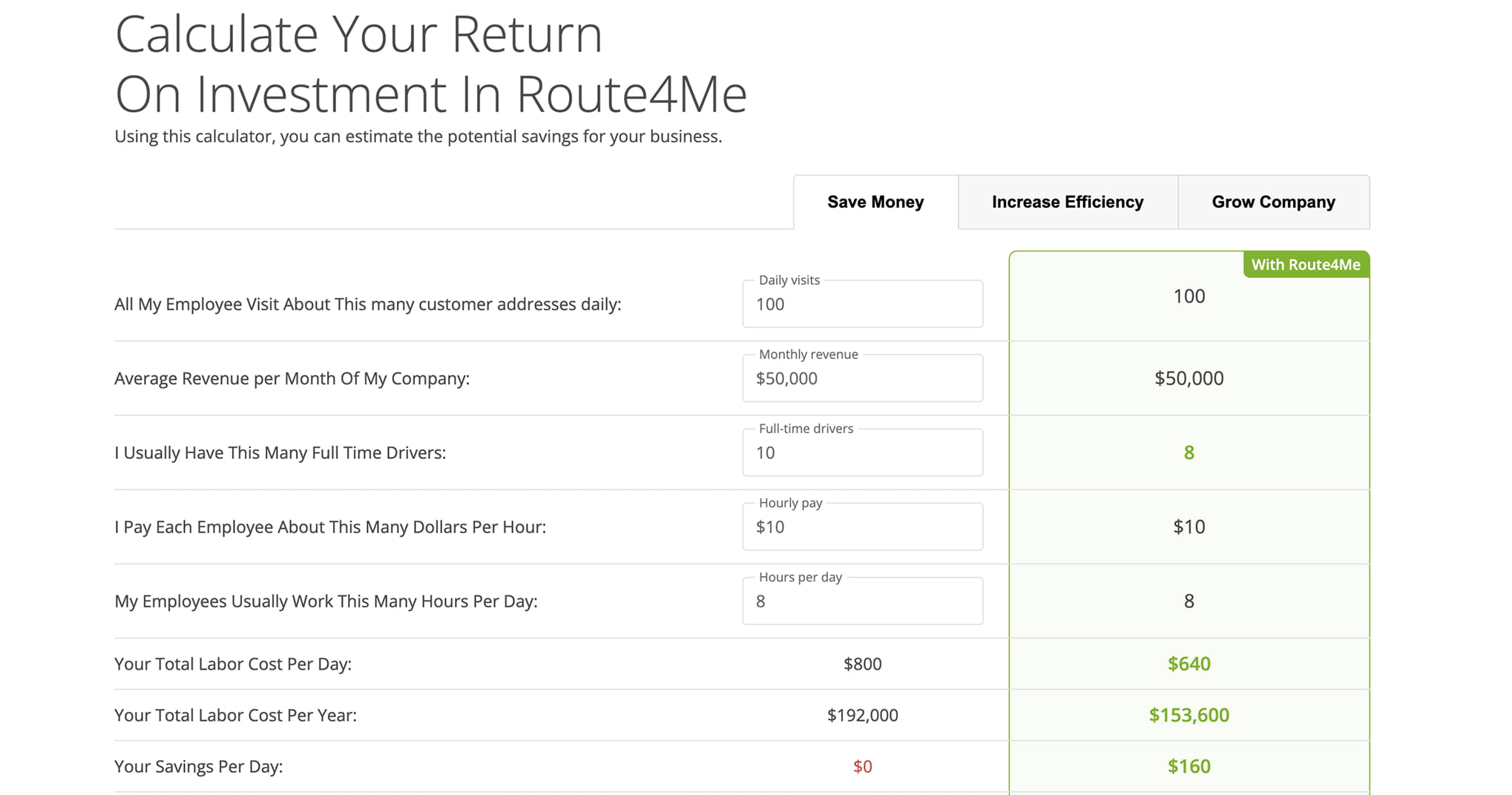This screenshot has height=795, width=1512.
Task: Click the Hourly pay input box
Action: (862, 527)
